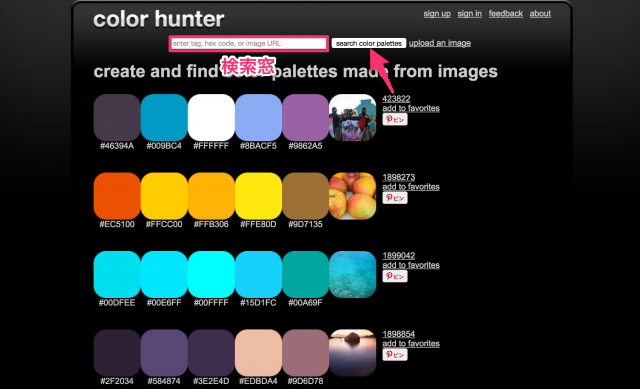This screenshot has width=640, height=389.
Task: Select the #009BC4 color swatch
Action: pyautogui.click(x=164, y=118)
